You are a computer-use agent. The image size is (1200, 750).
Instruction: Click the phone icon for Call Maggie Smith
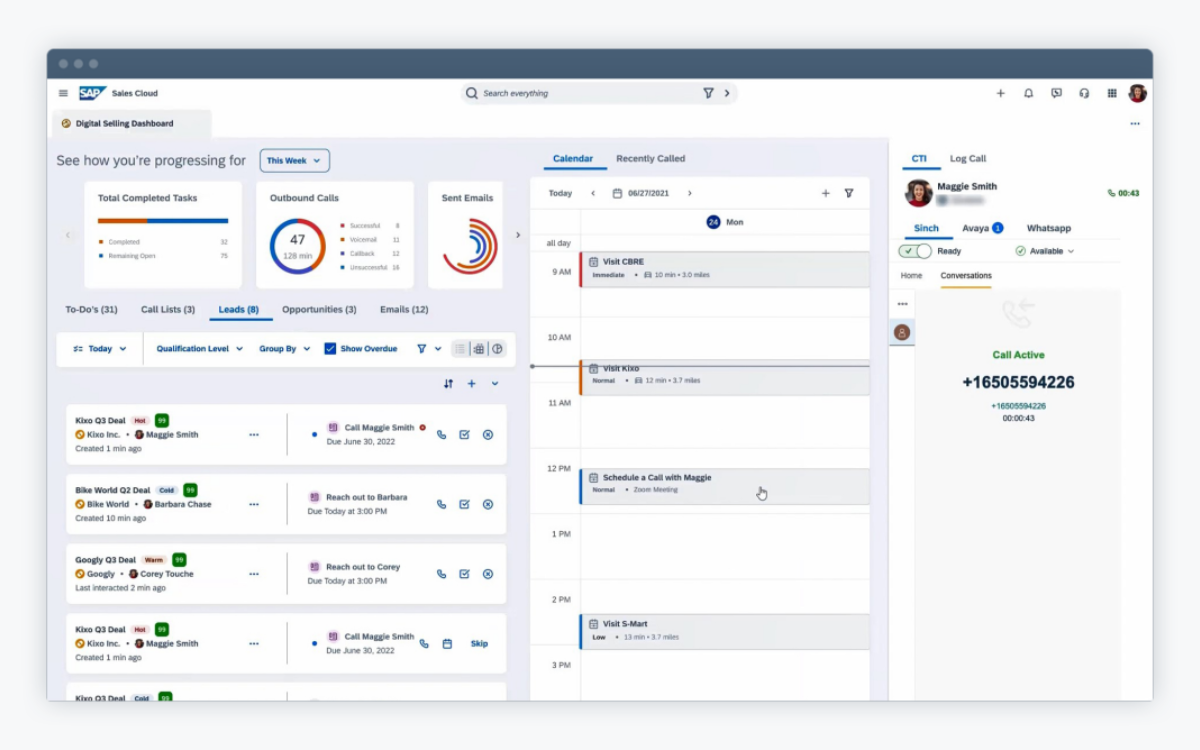pos(441,435)
